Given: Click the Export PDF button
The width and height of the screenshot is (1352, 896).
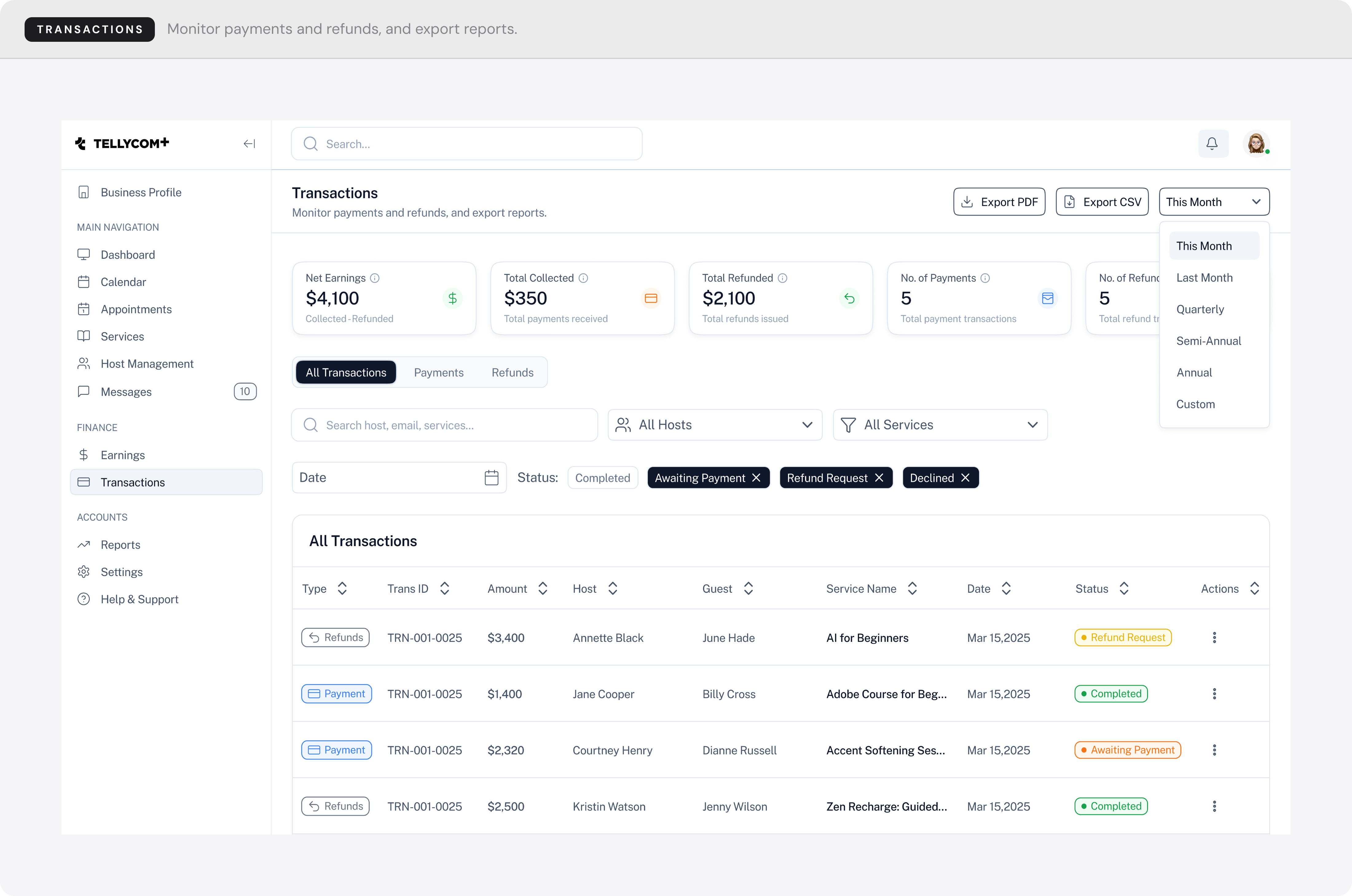Looking at the screenshot, I should [999, 202].
